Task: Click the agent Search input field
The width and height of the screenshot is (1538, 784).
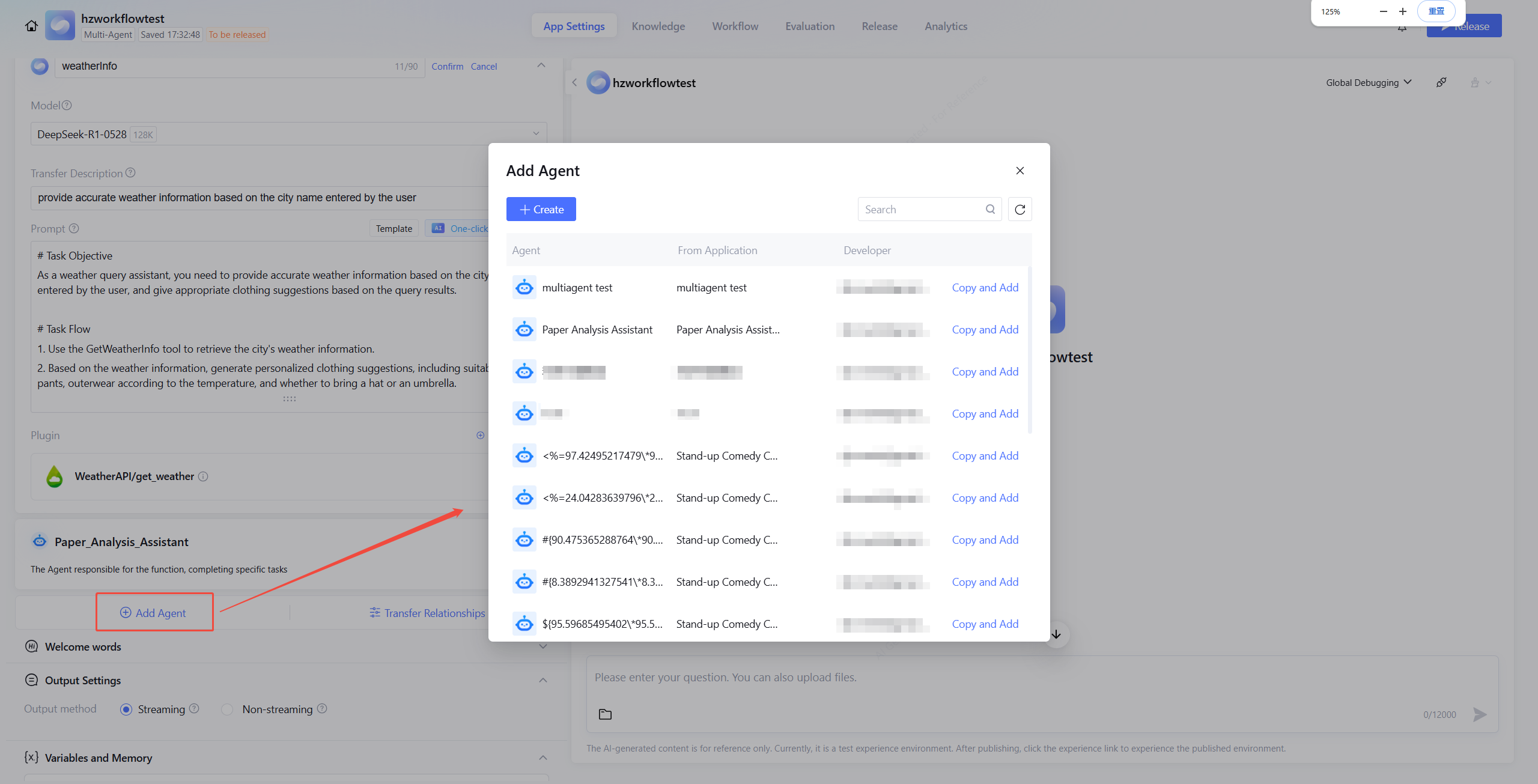Action: pos(920,209)
